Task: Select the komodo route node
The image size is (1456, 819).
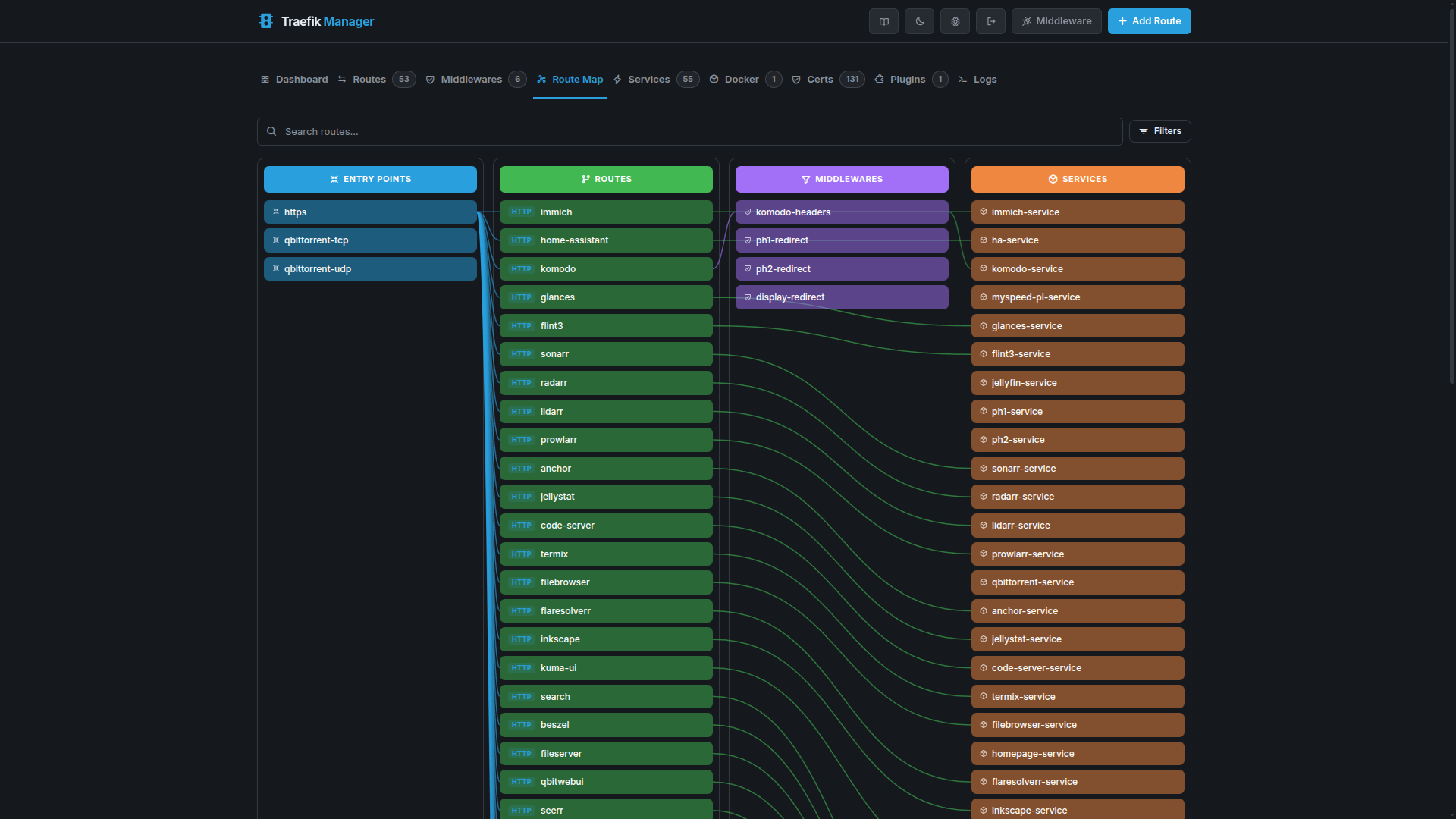Action: pyautogui.click(x=606, y=269)
